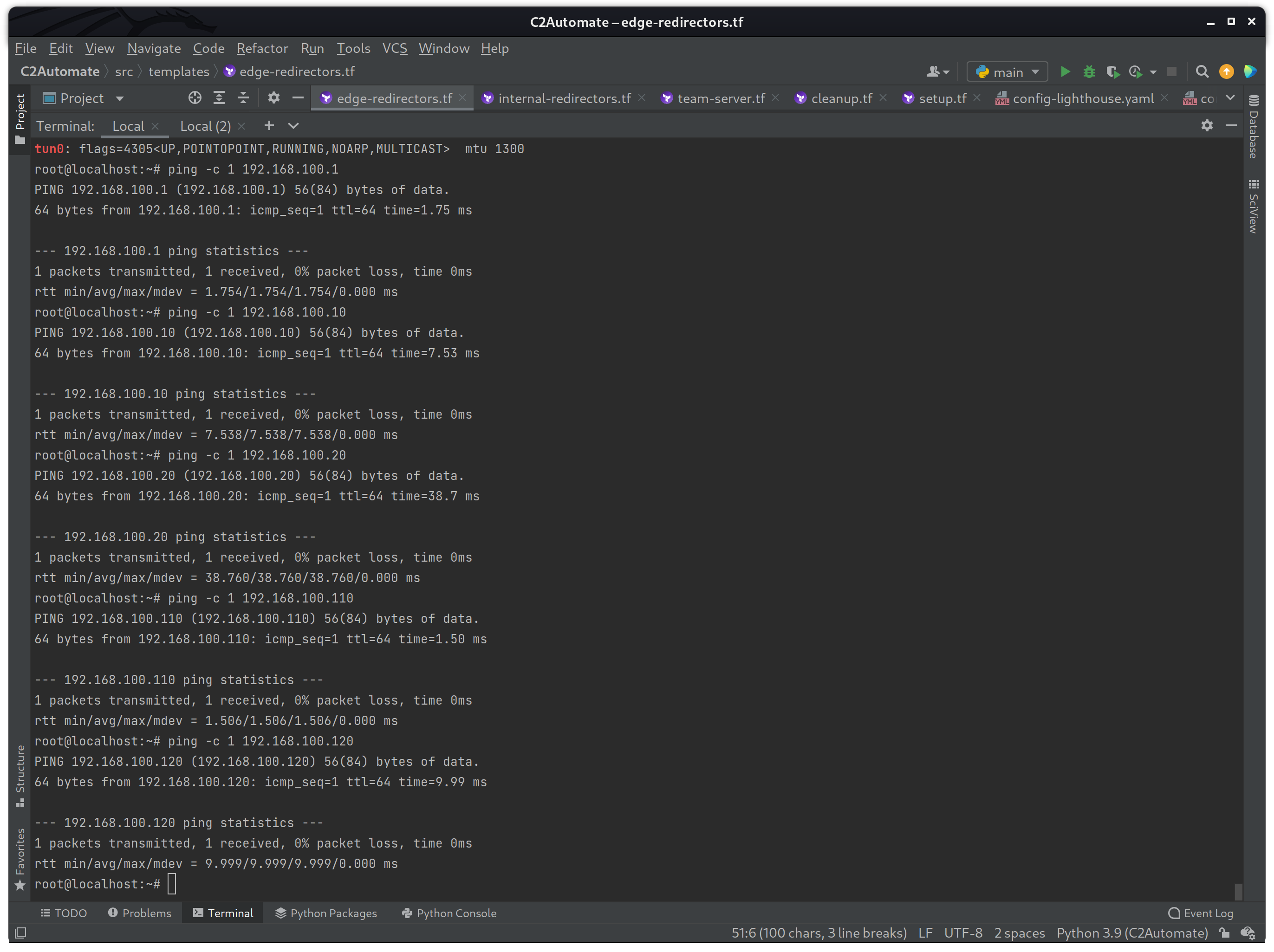Expand the Project view options dropdown
The image size is (1274, 952).
[119, 98]
